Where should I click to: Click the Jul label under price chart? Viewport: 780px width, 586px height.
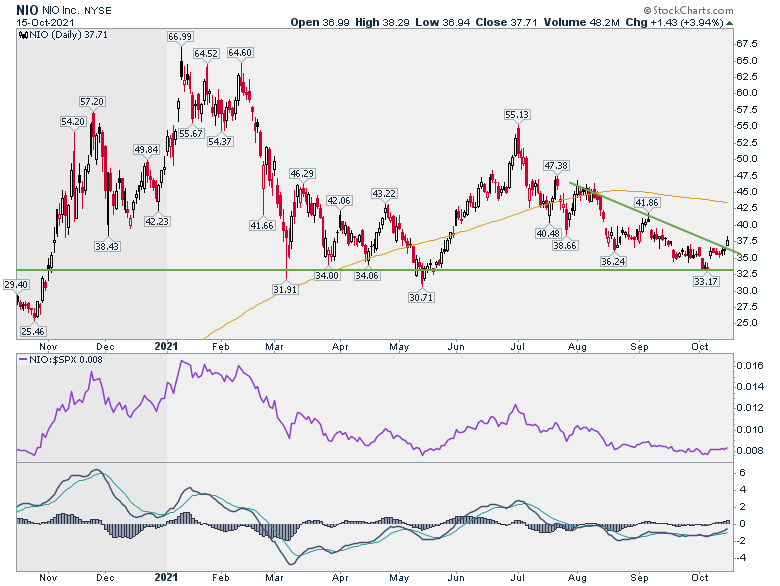tap(518, 347)
